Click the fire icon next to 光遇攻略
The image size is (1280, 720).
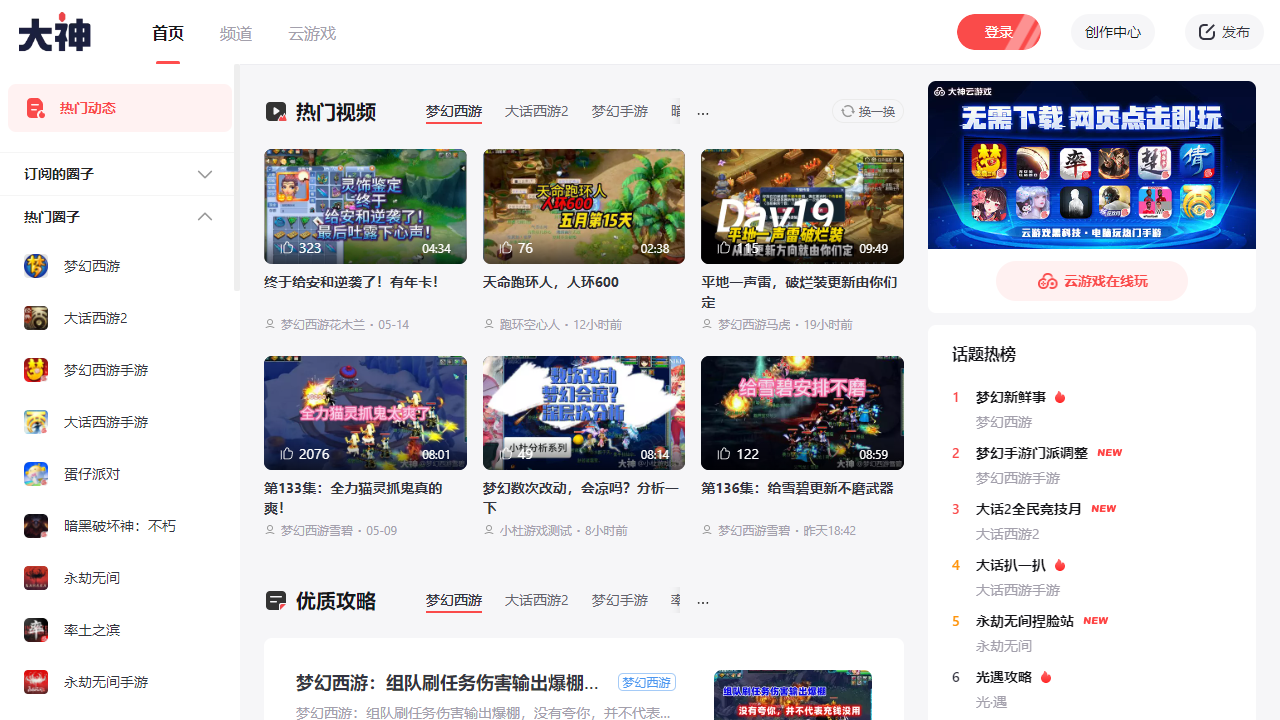1046,677
